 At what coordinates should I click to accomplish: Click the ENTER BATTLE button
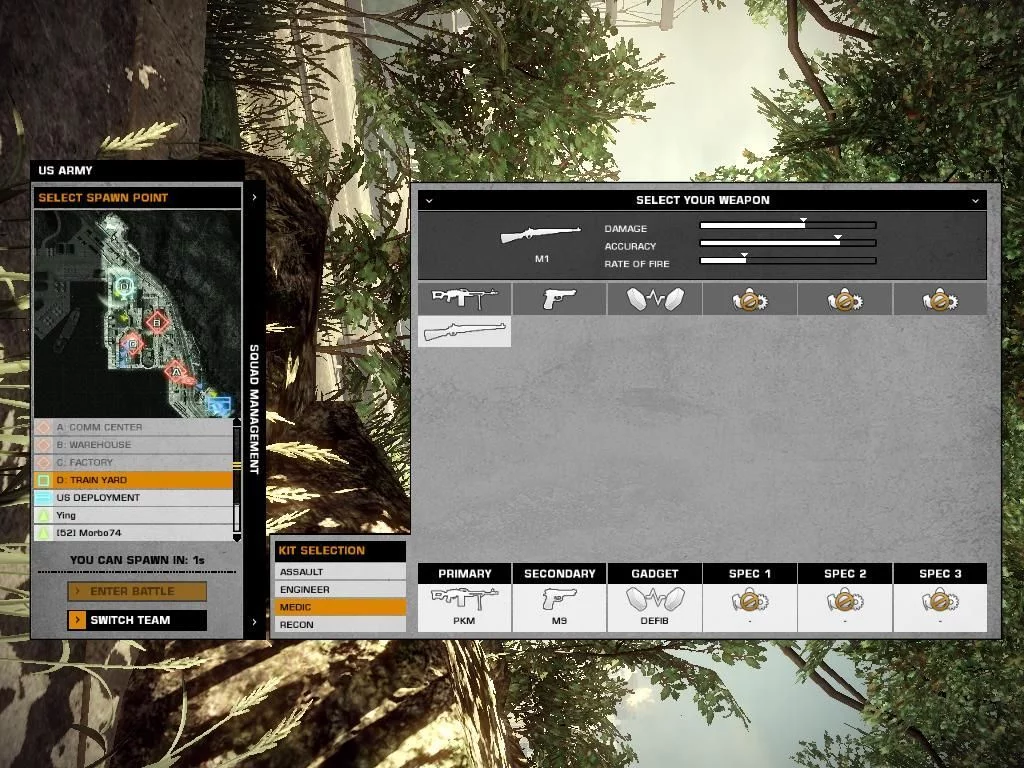point(137,591)
